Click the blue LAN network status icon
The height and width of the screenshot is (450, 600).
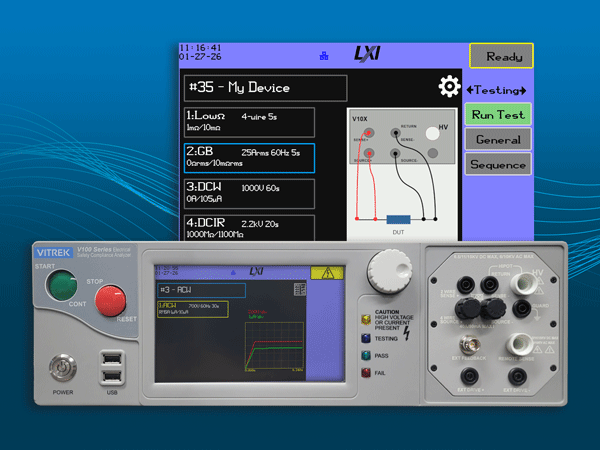322,56
